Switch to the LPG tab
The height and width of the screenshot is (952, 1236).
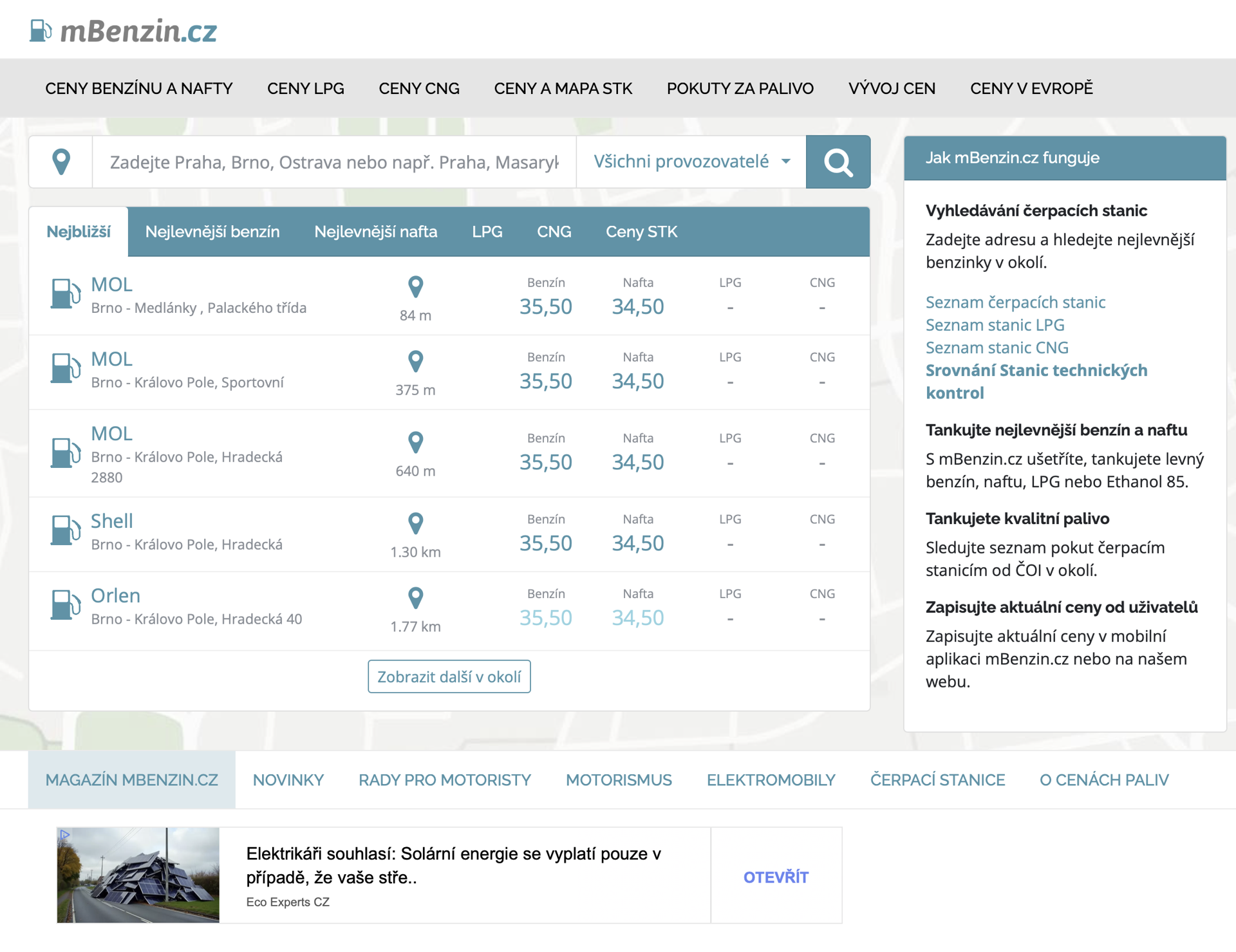pos(487,232)
